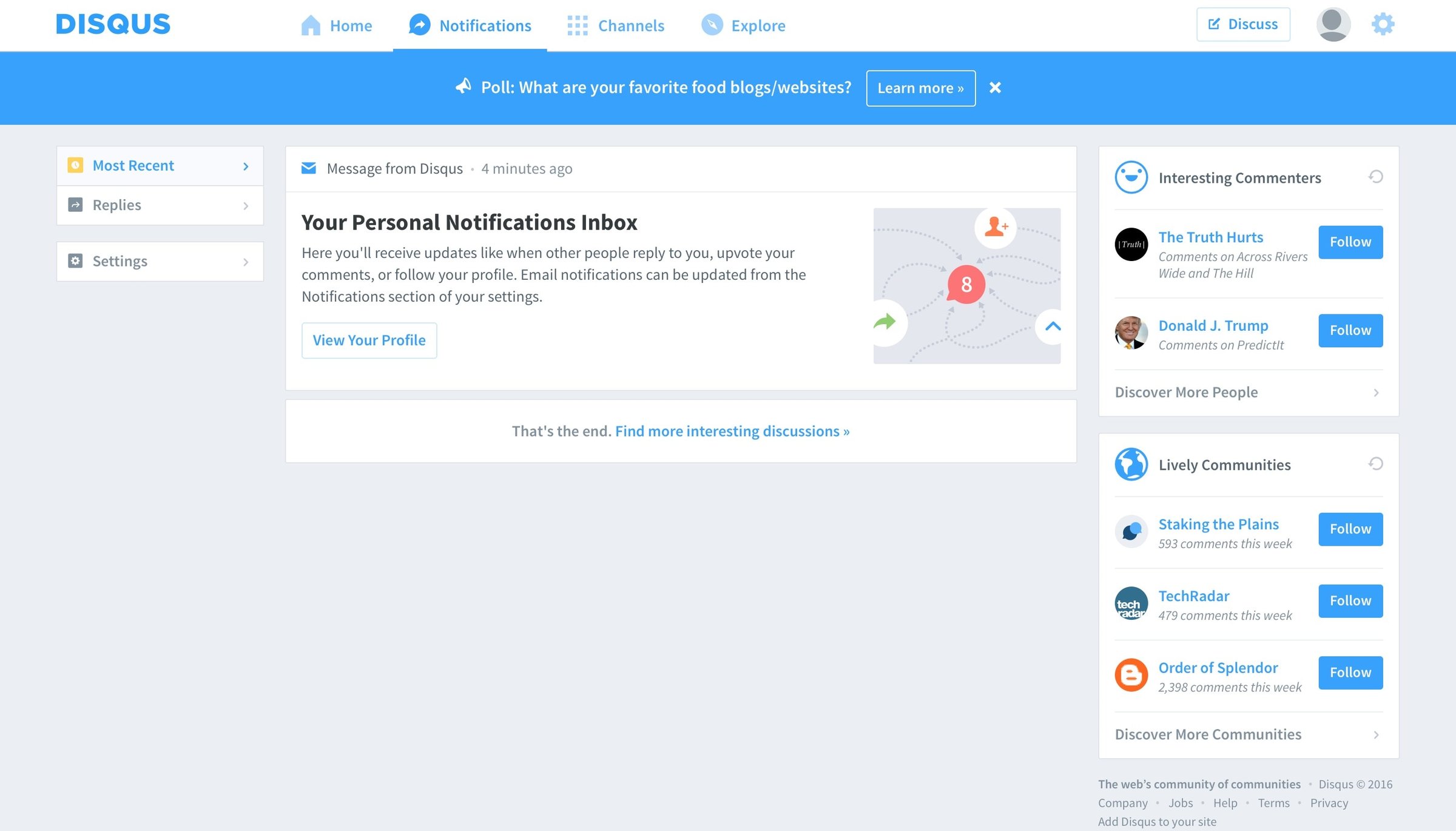
Task: Expand Discover More People chevron
Action: 1376,393
